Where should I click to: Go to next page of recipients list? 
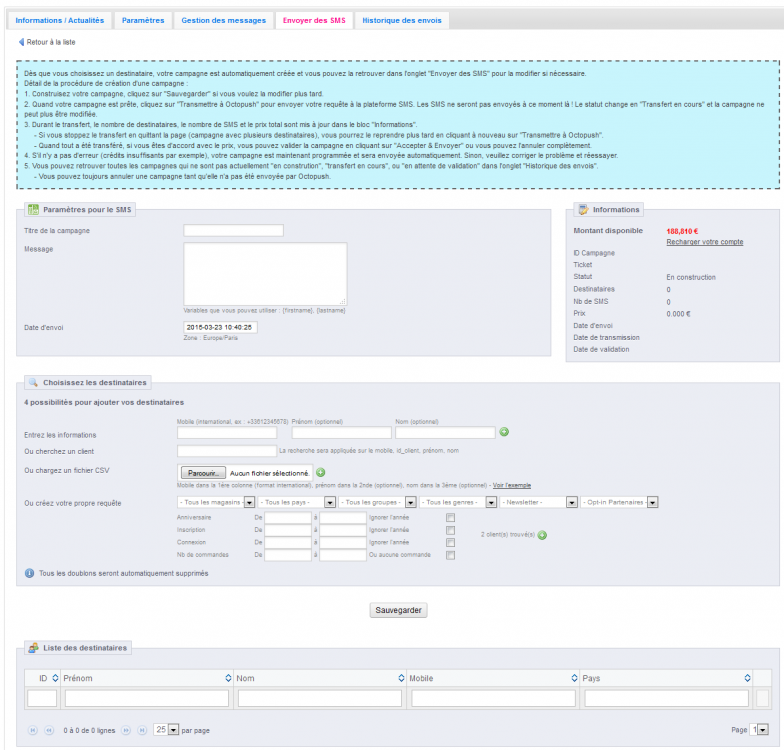(126, 730)
